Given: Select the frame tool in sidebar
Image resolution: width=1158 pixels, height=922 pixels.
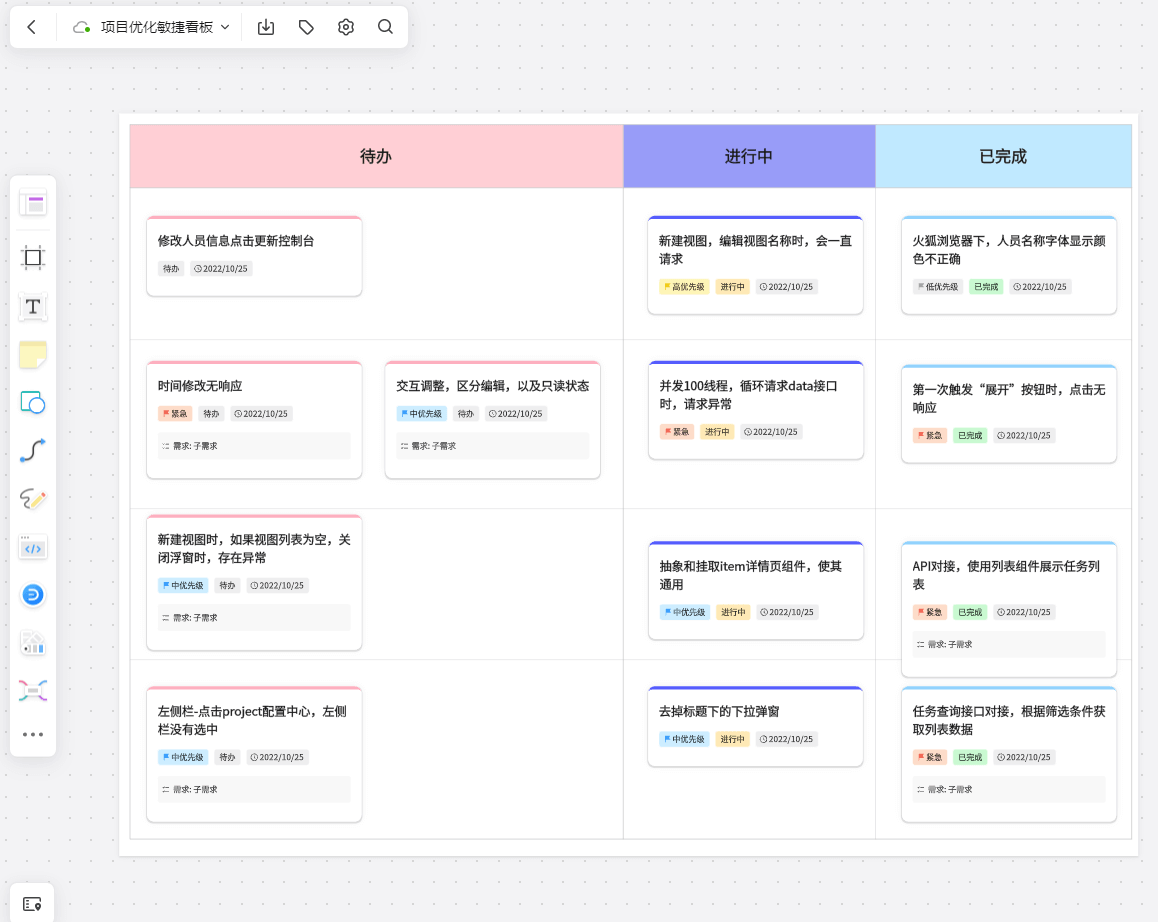Looking at the screenshot, I should 33,257.
